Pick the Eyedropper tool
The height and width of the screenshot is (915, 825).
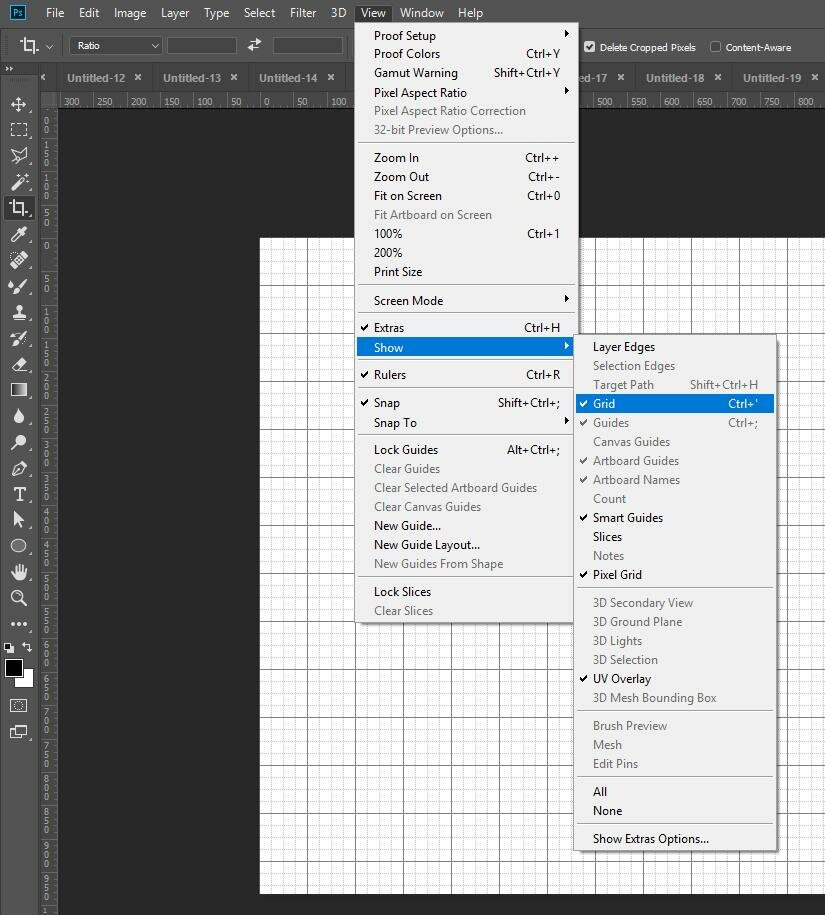tap(18, 234)
